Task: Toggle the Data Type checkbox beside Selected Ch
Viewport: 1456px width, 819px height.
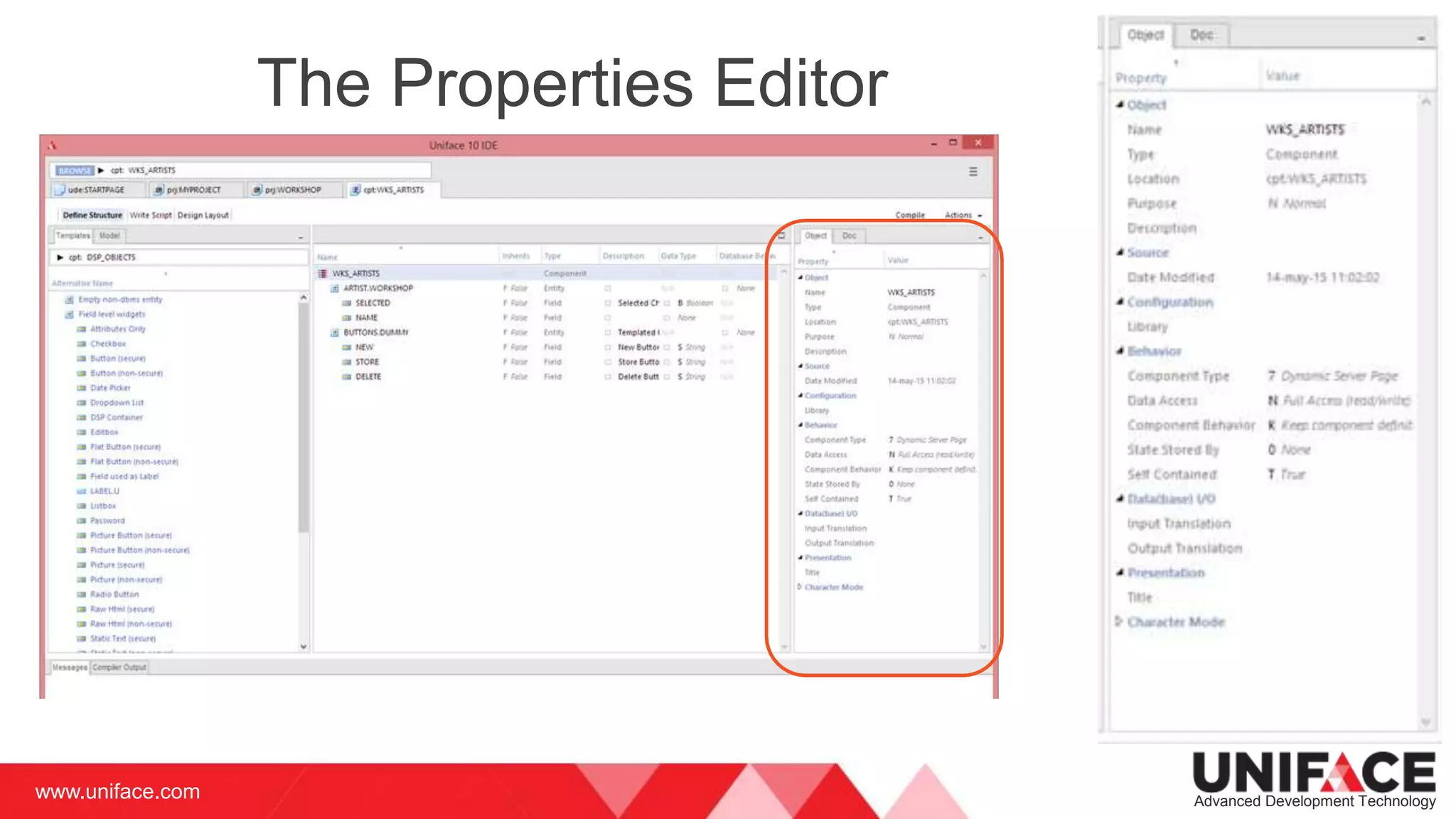Action: [667, 303]
